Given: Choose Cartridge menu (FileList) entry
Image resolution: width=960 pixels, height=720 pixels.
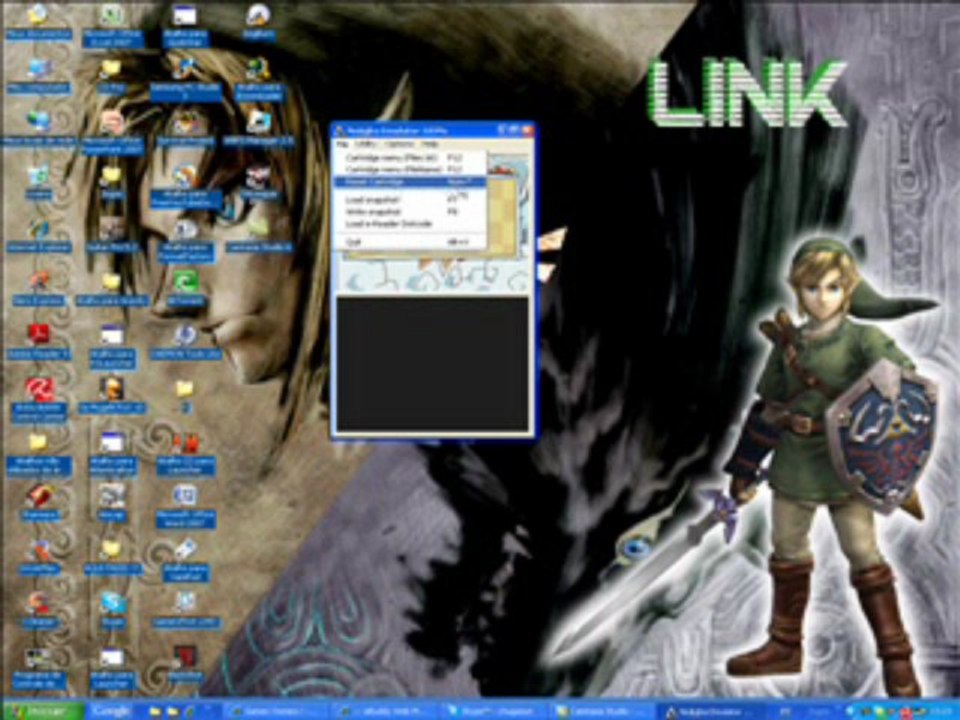Looking at the screenshot, I should (x=409, y=157).
